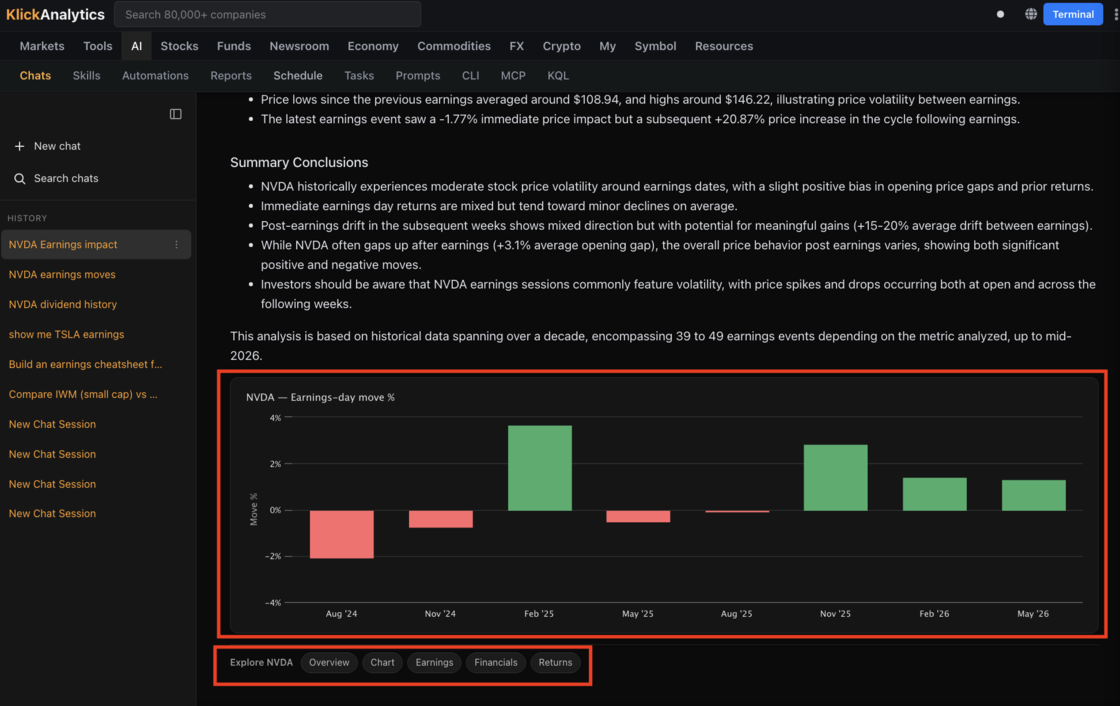The height and width of the screenshot is (706, 1120).
Task: Open NVDA earnings moves chat
Action: pos(62,274)
